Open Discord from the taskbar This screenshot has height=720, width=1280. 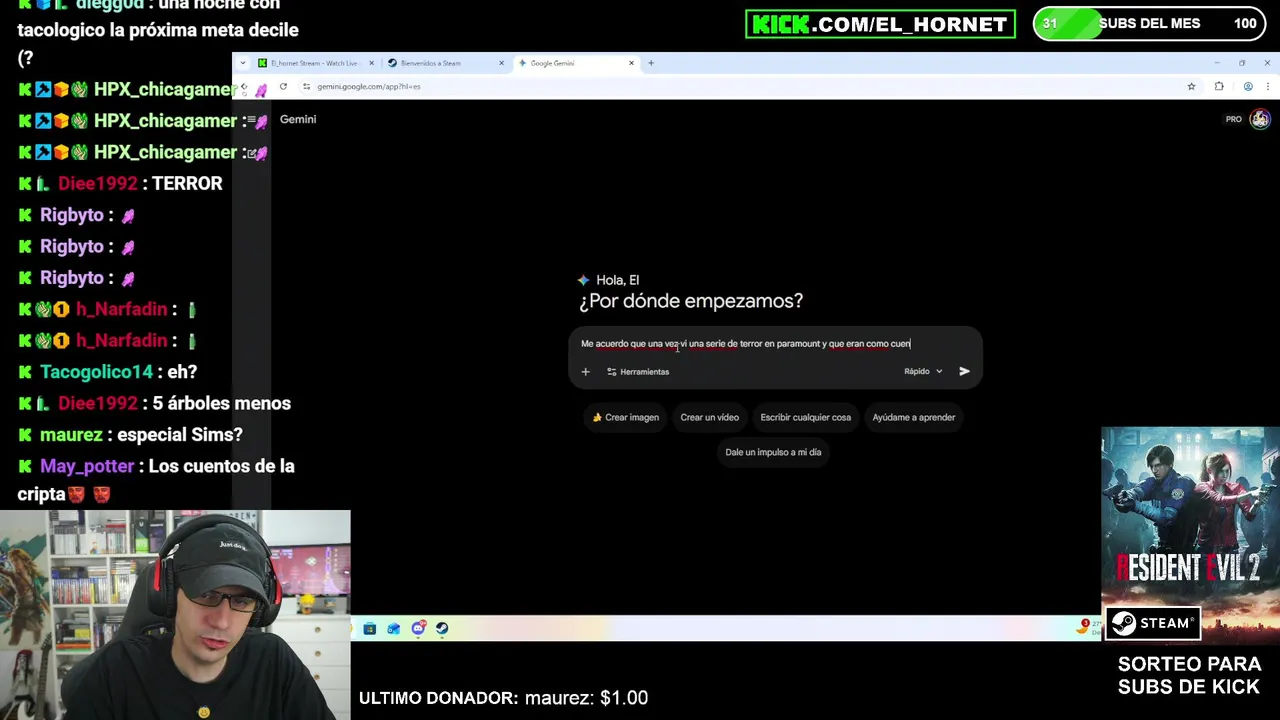pyautogui.click(x=418, y=629)
